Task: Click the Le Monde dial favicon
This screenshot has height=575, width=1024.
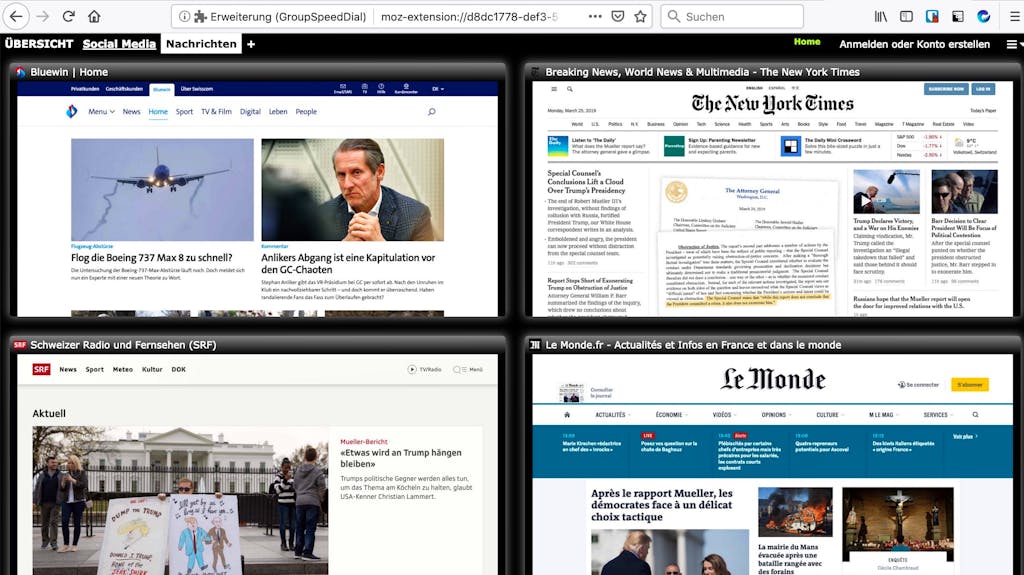Action: [536, 344]
